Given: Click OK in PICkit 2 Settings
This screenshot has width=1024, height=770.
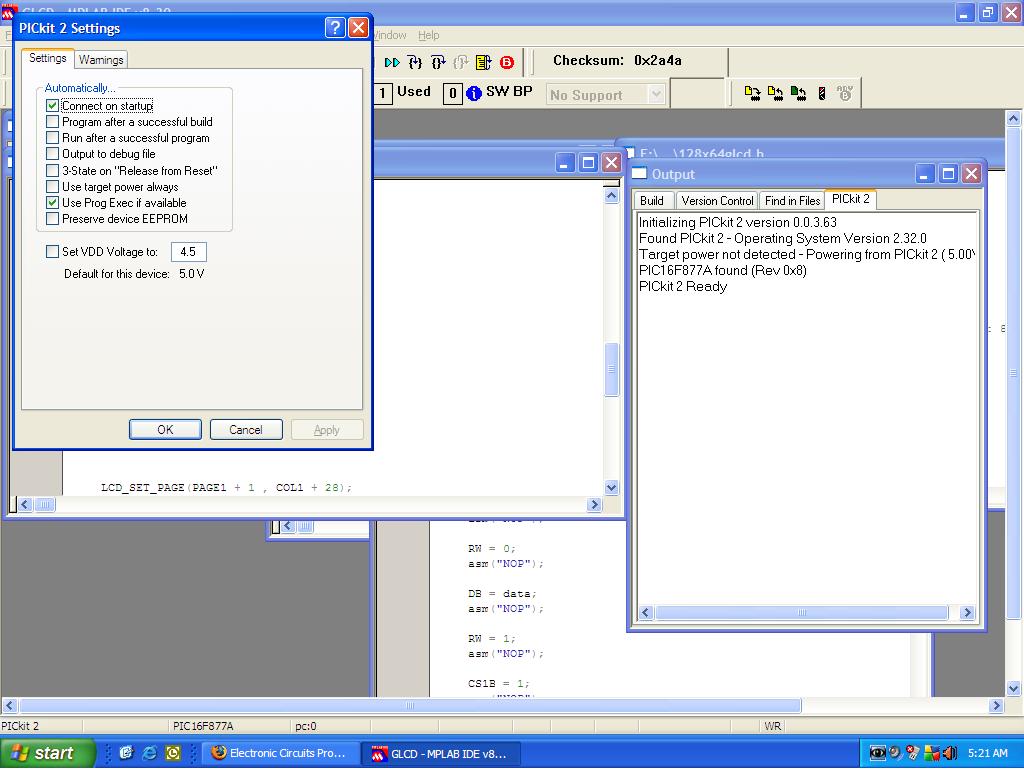Looking at the screenshot, I should (x=165, y=430).
